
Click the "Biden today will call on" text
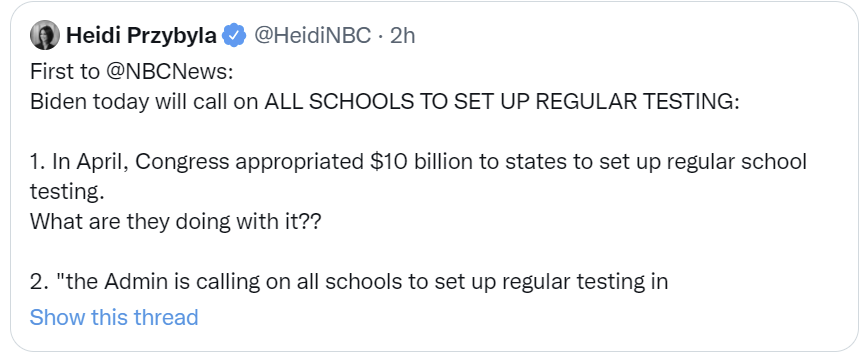click(144, 102)
